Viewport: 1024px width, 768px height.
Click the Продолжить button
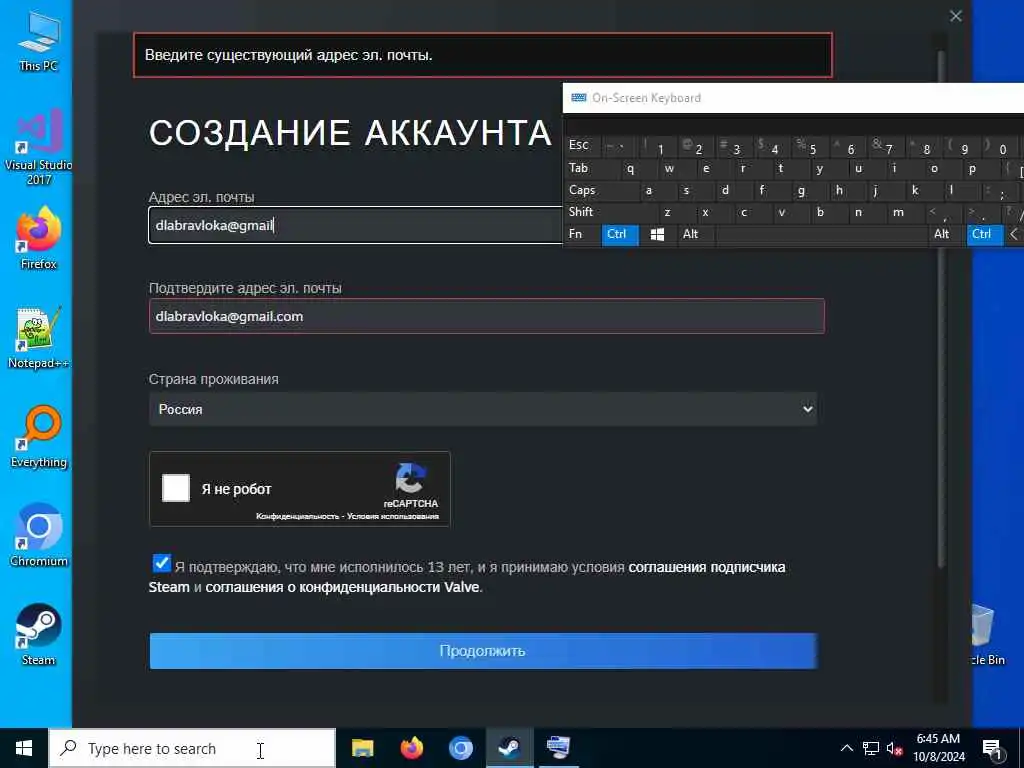483,651
